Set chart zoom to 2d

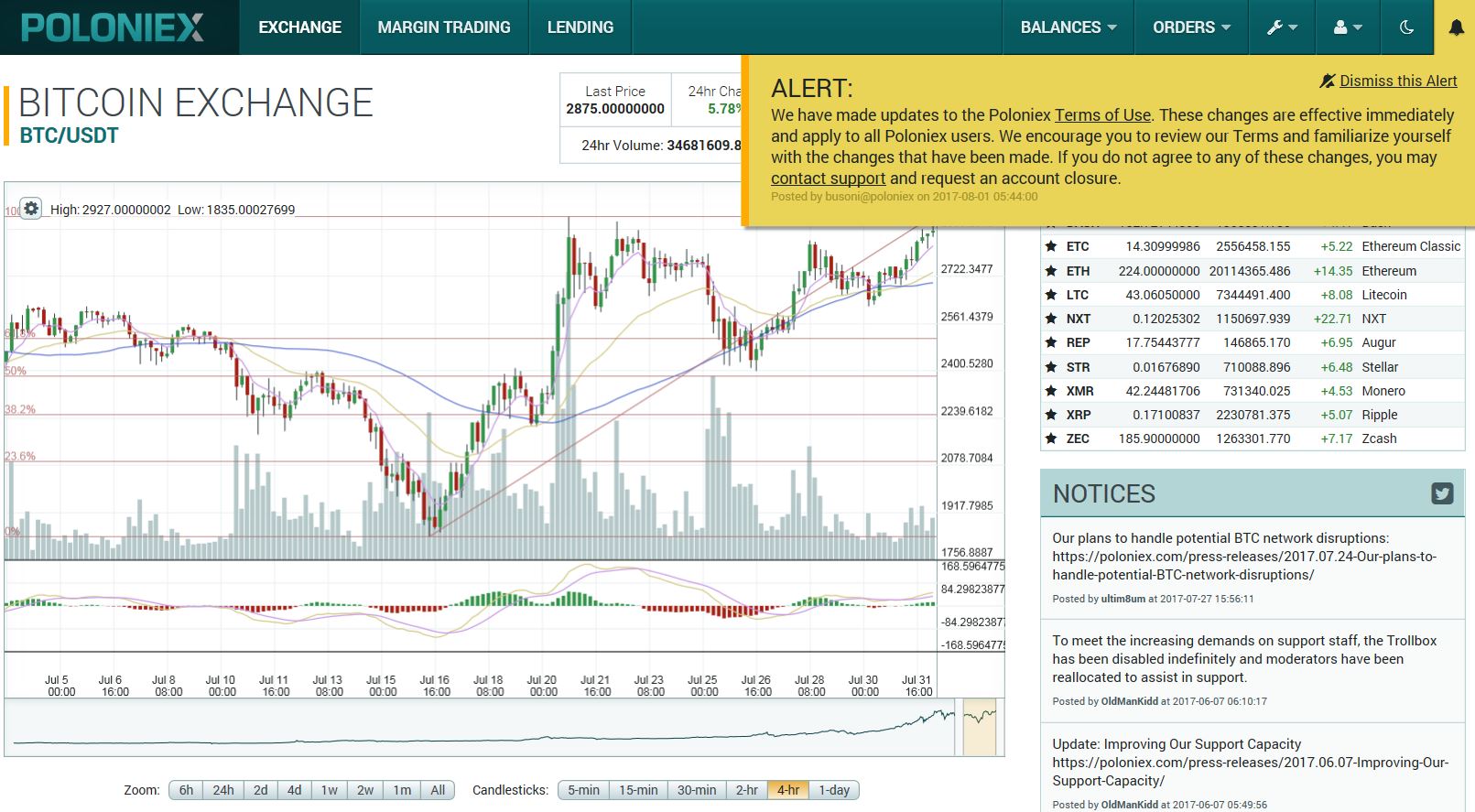pyautogui.click(x=261, y=790)
